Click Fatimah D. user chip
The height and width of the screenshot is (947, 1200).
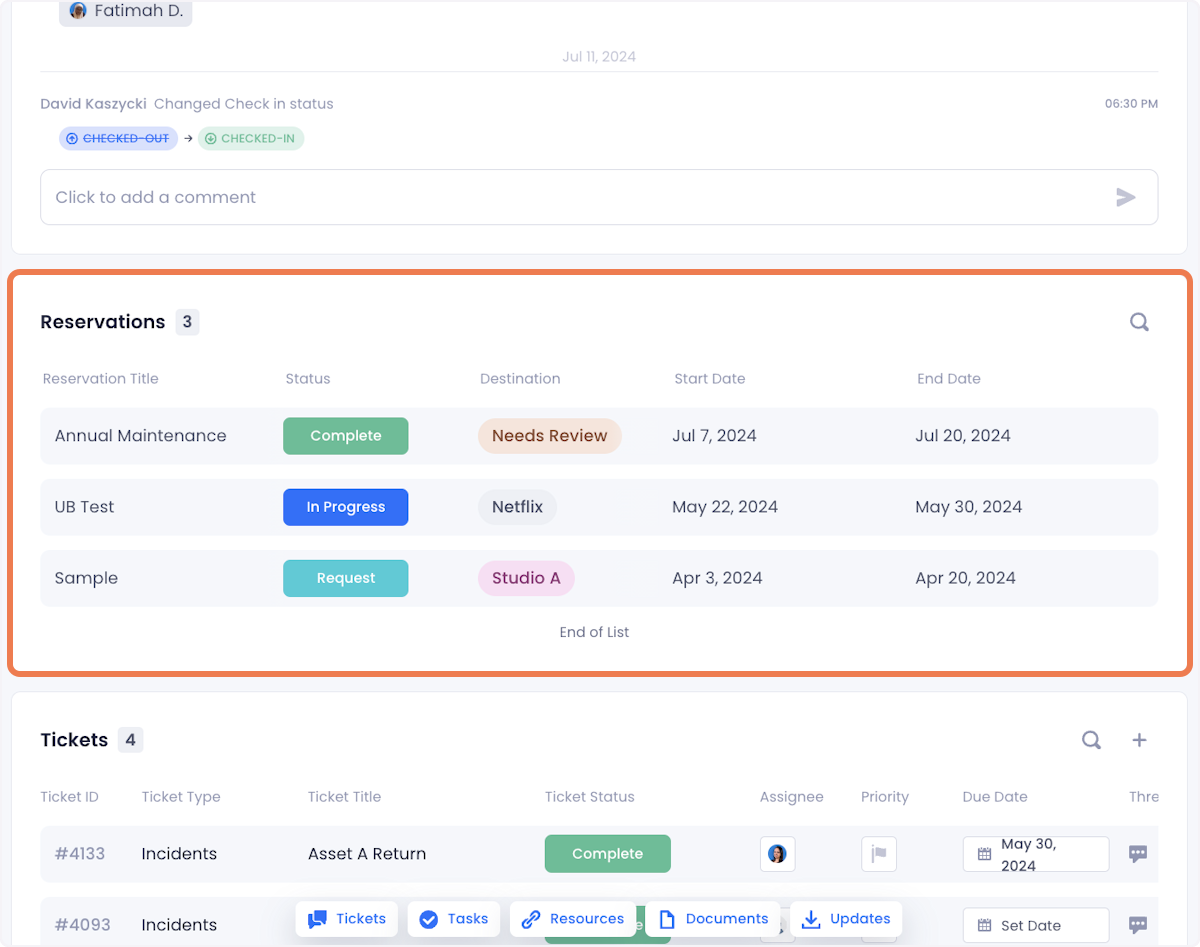[x=125, y=12]
